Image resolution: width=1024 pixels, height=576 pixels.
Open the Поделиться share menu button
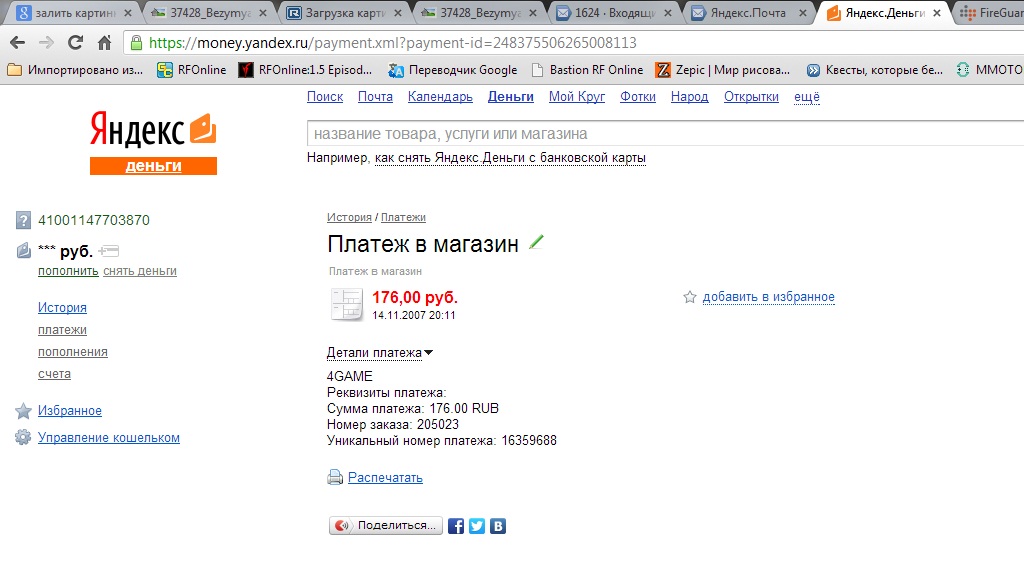point(385,526)
